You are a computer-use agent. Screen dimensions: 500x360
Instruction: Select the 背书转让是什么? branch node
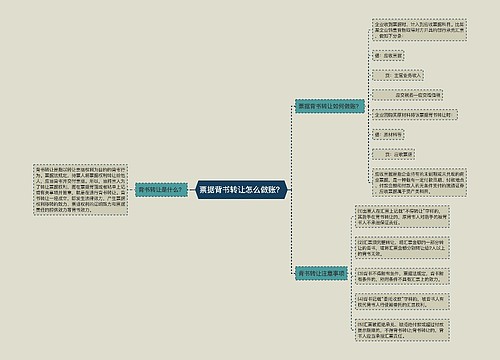[161, 190]
